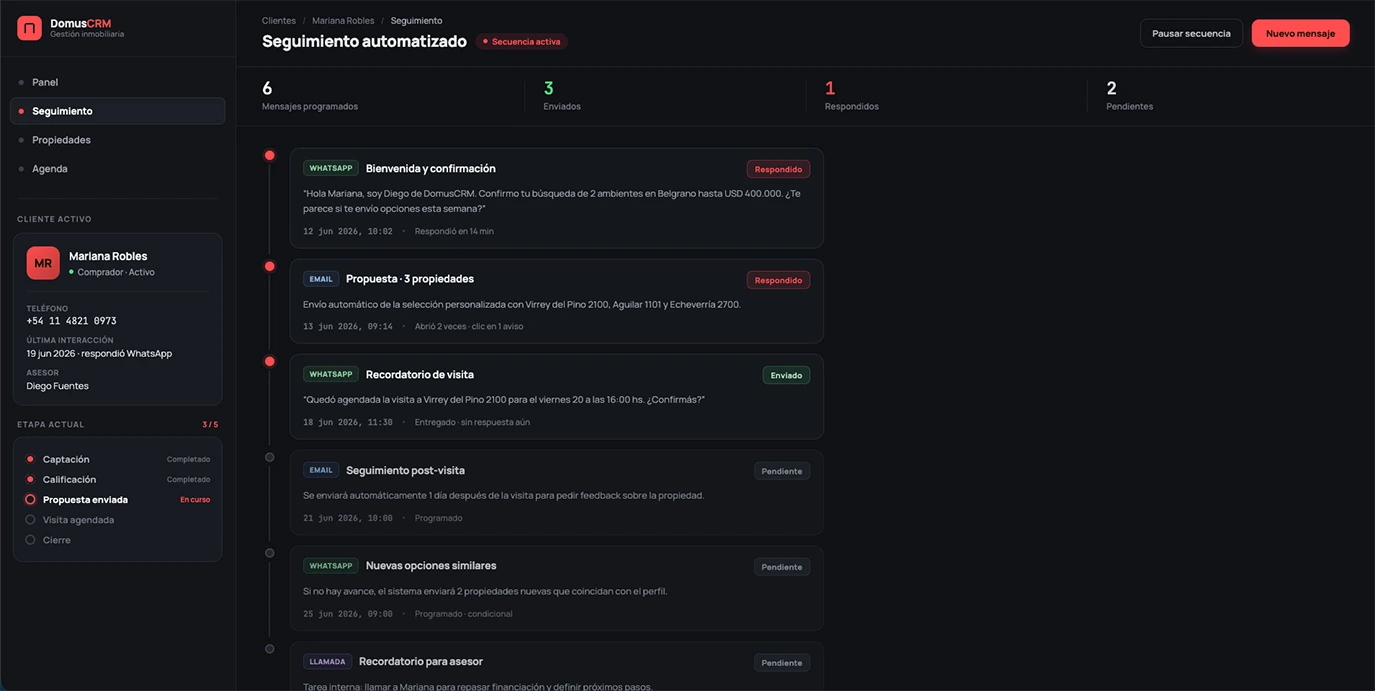This screenshot has height=691, width=1375.
Task: Click WHATSAPP tag on Recordatorio de visita
Action: (x=331, y=374)
